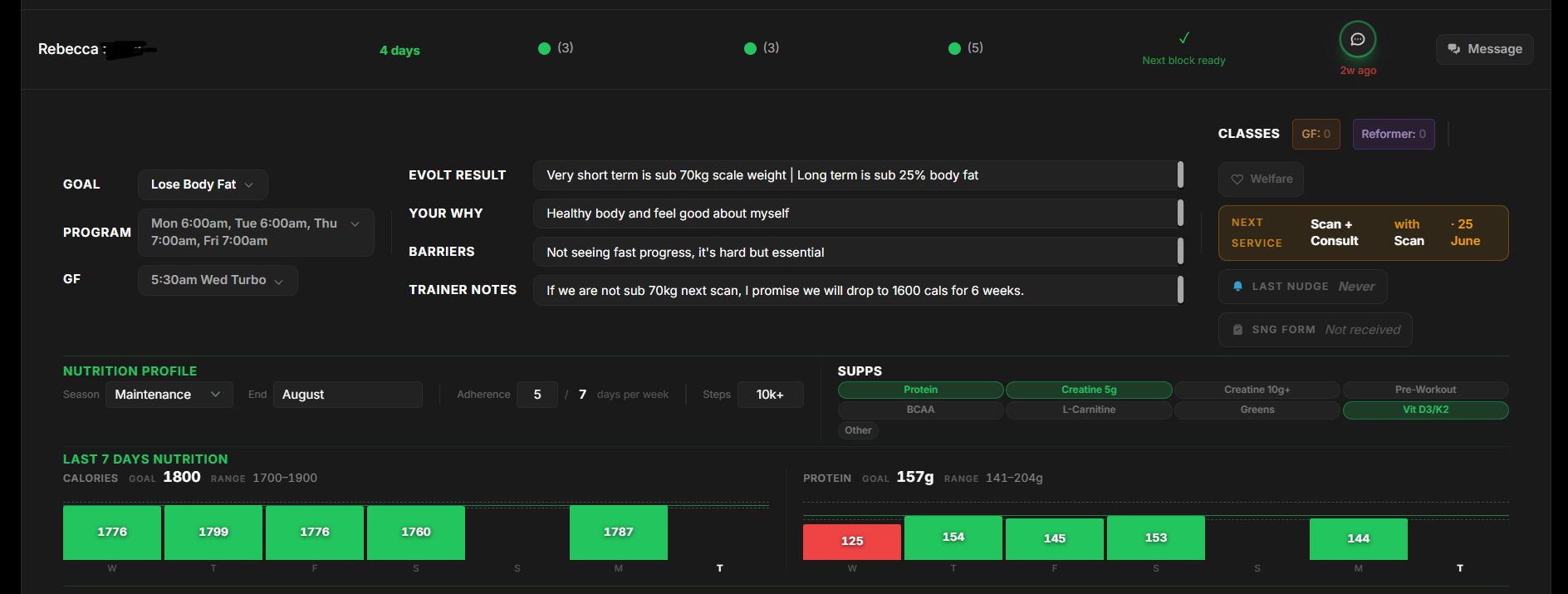Viewport: 1568px width, 594px height.
Task: Click the Steps field showing 10k+
Action: [x=770, y=395]
